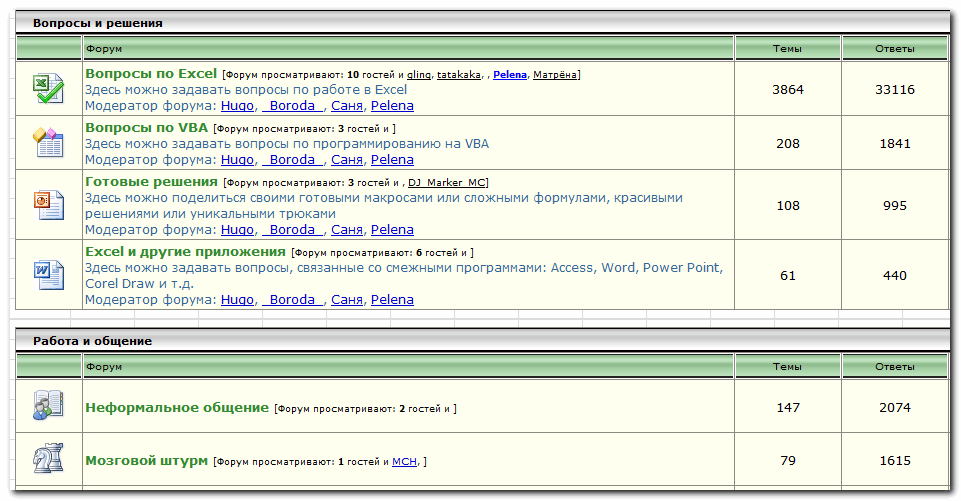Click the Готовые решения presentation icon
This screenshot has width=961, height=501.
click(48, 204)
